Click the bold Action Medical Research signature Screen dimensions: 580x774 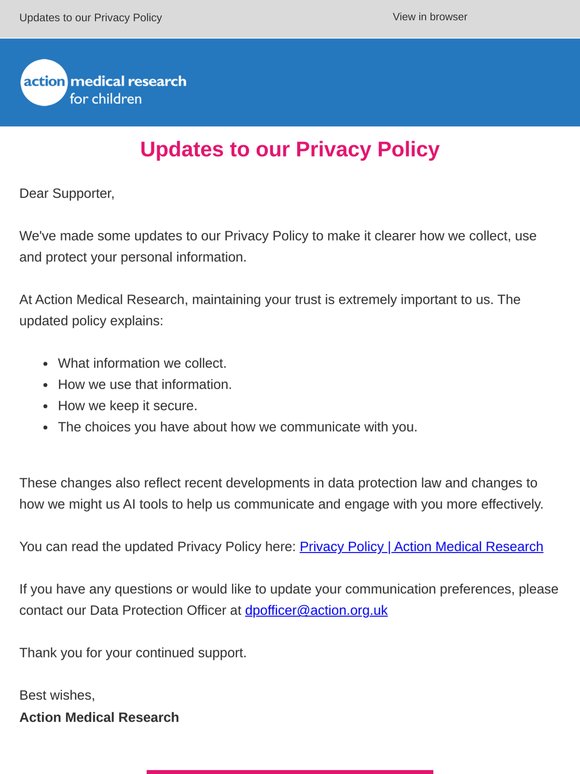(x=99, y=717)
